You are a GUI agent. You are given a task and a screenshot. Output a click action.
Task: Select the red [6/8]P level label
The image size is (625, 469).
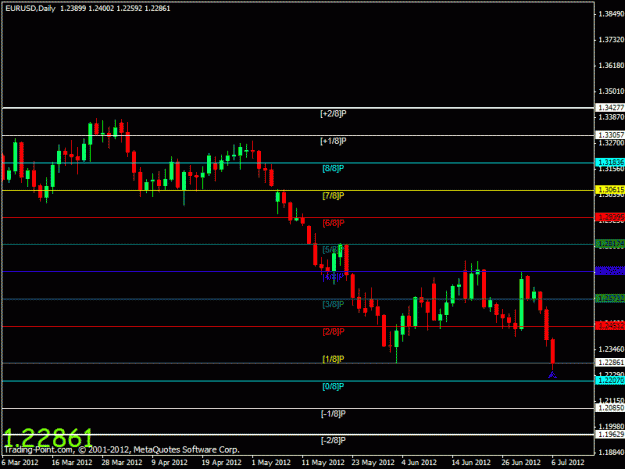coord(333,223)
